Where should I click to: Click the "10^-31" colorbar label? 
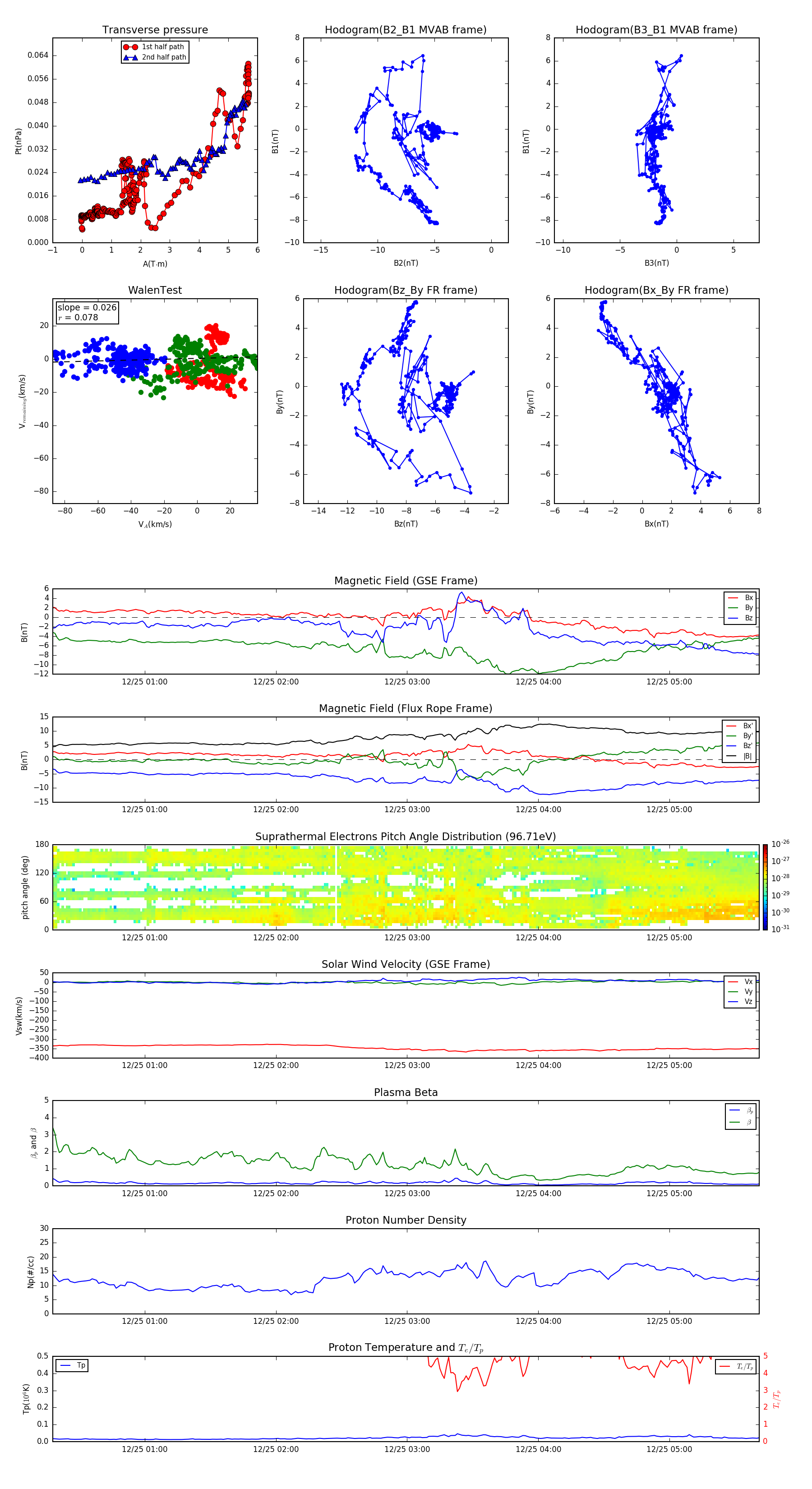780,929
